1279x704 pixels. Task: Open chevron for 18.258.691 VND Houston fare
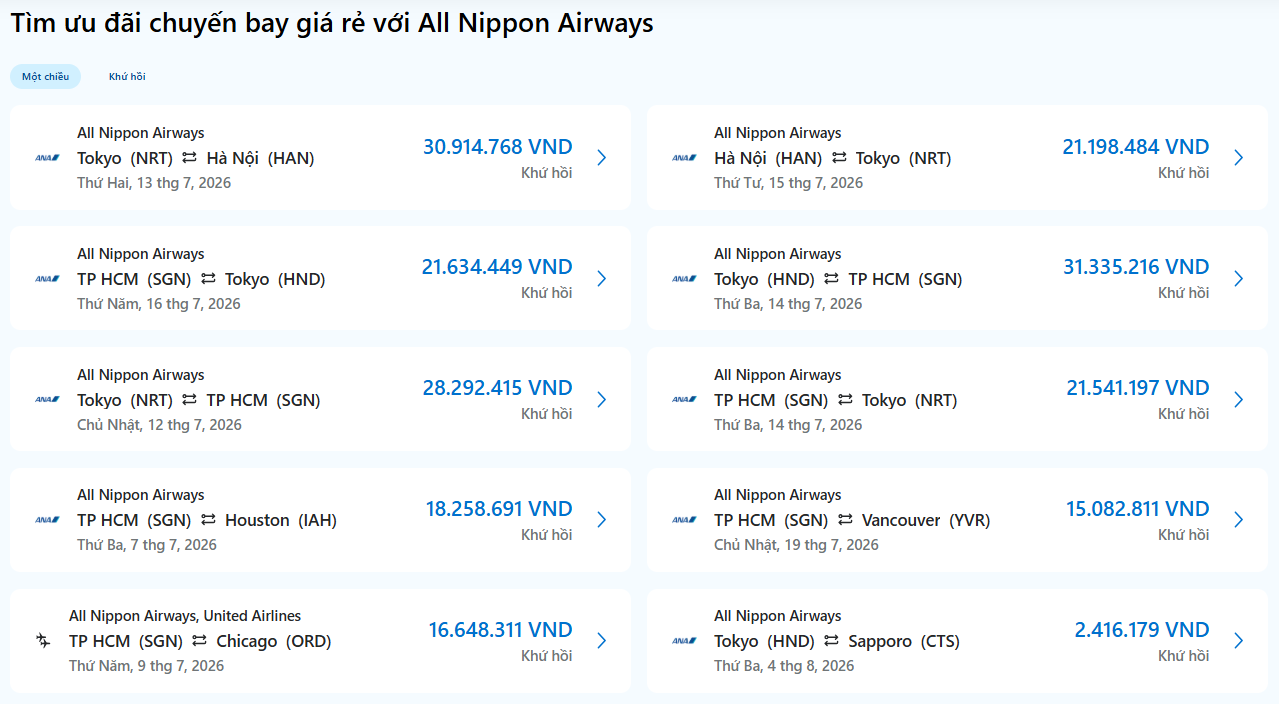coord(602,520)
